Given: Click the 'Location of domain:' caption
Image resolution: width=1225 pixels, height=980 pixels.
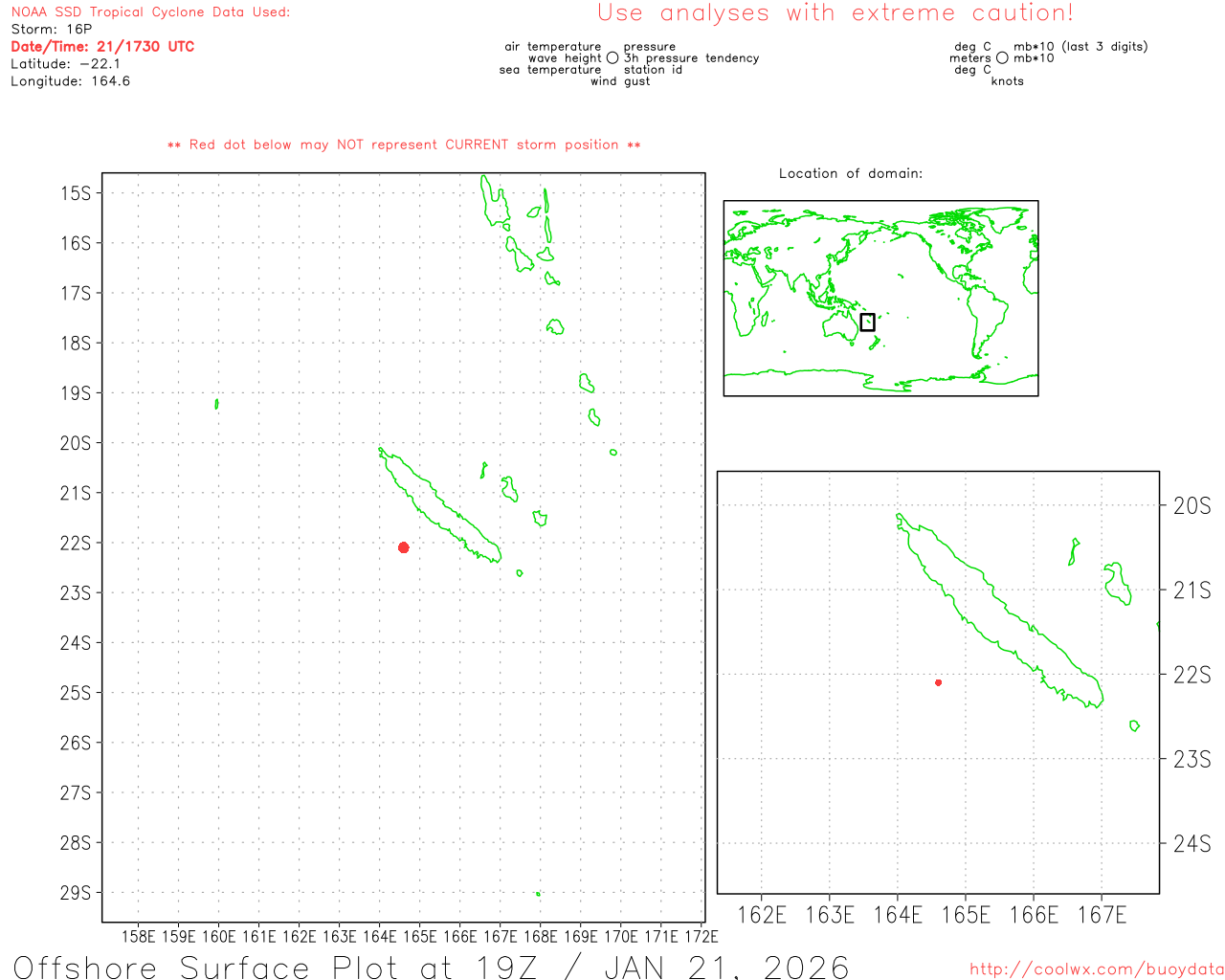Looking at the screenshot, I should pos(851,173).
